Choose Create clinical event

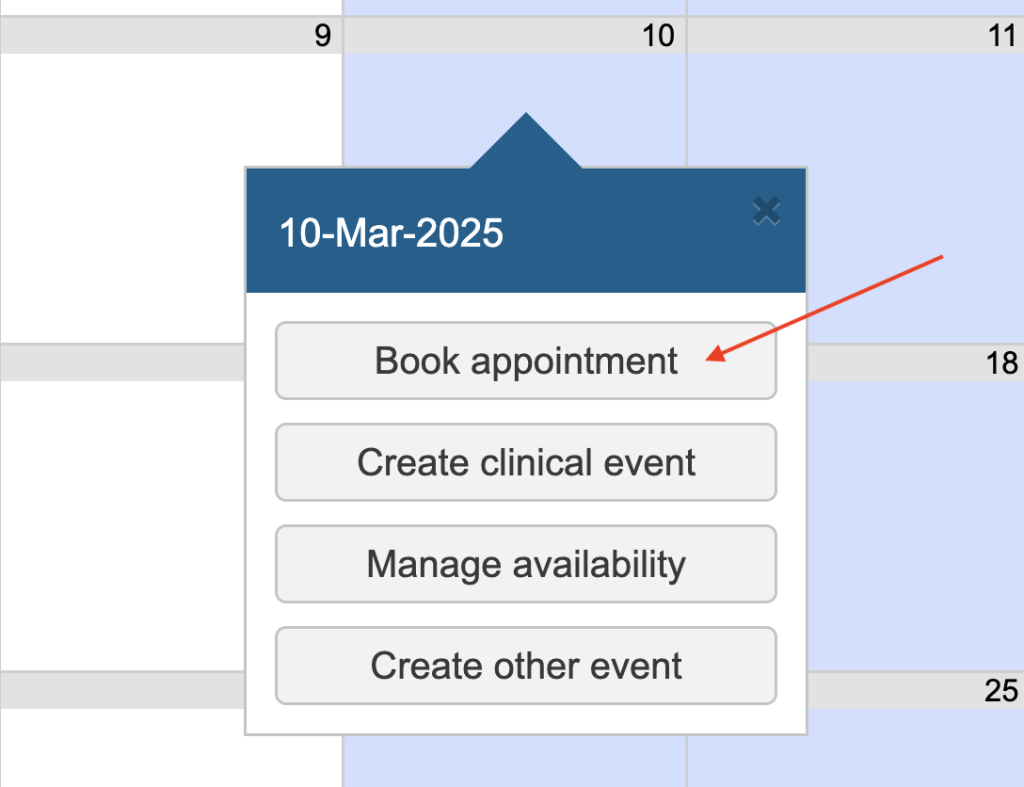tap(526, 463)
